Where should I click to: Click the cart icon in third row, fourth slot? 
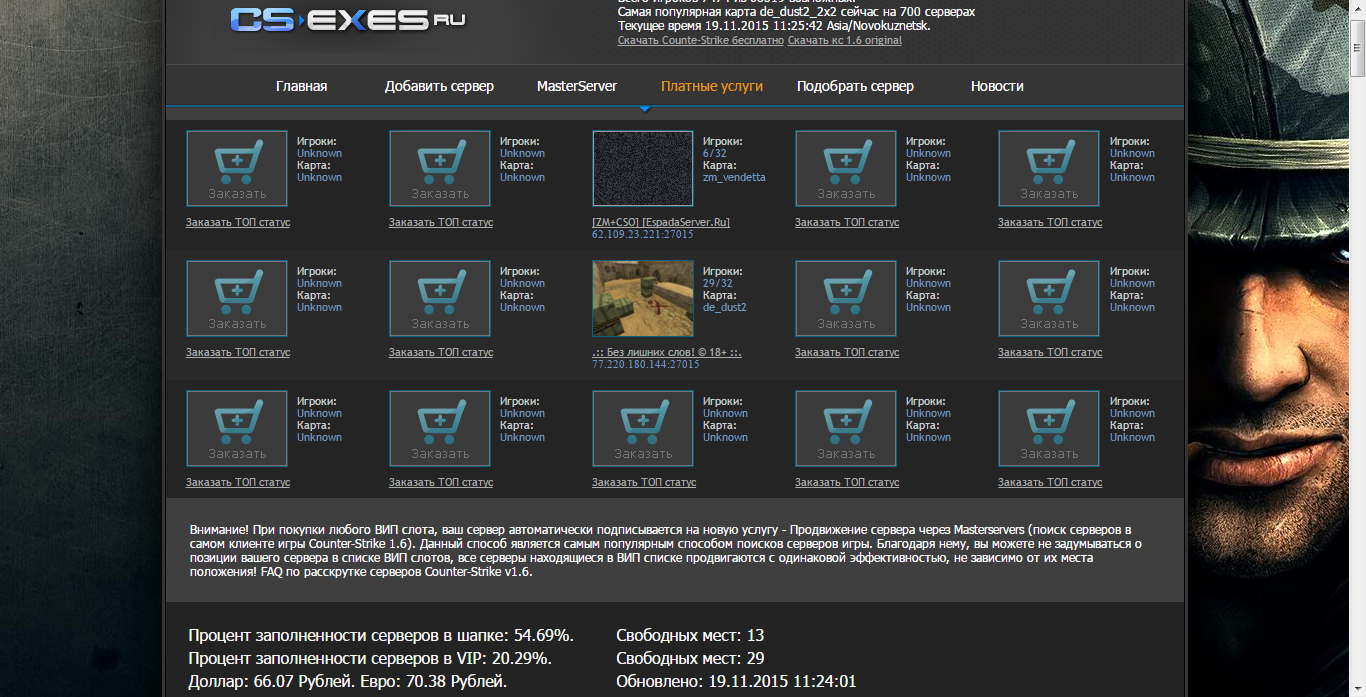(x=846, y=429)
